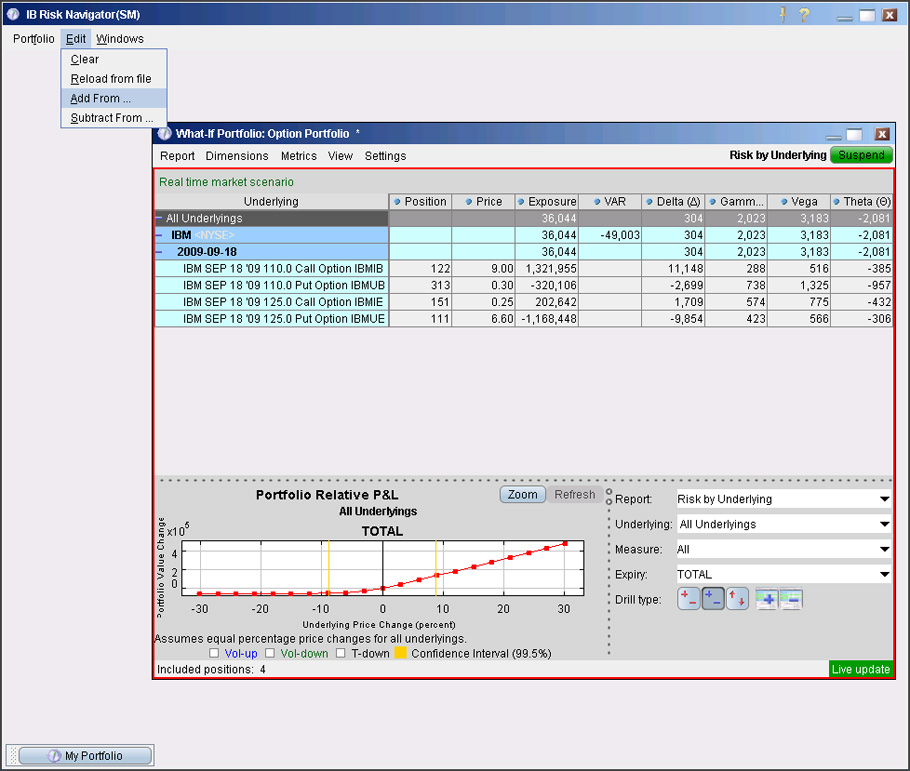This screenshot has height=771, width=910.
Task: Open the Dimensions menu
Action: [x=237, y=156]
